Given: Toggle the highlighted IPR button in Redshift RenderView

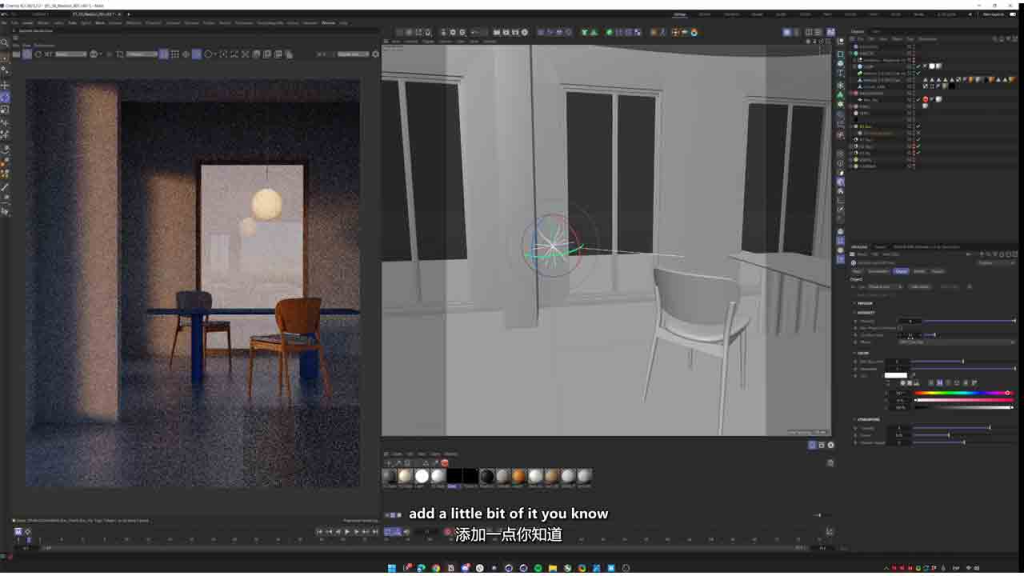Looking at the screenshot, I should (27, 54).
